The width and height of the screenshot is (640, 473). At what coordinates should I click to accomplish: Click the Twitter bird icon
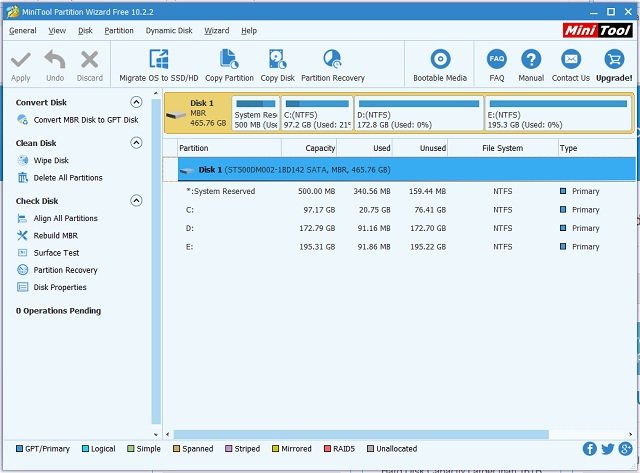pyautogui.click(x=607, y=449)
